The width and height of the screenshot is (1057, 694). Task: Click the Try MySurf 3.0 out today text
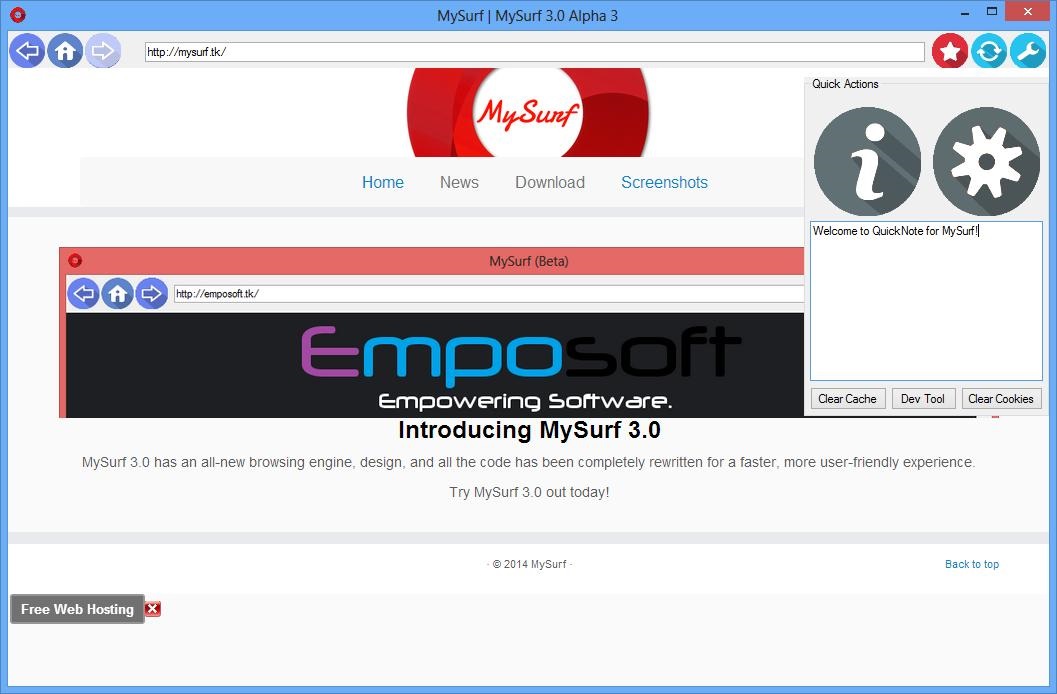coord(529,492)
